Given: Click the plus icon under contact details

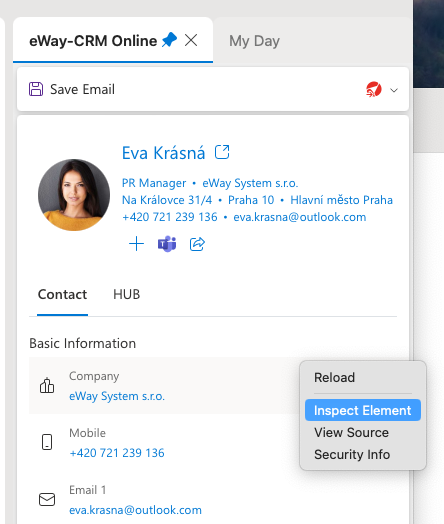Looking at the screenshot, I should coord(136,244).
